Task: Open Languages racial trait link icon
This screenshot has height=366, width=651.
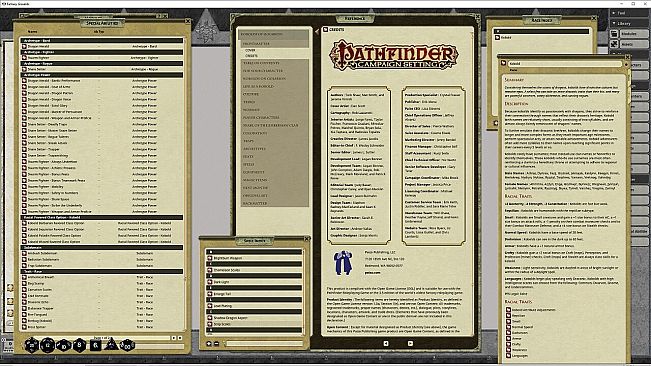Action: [x=508, y=356]
